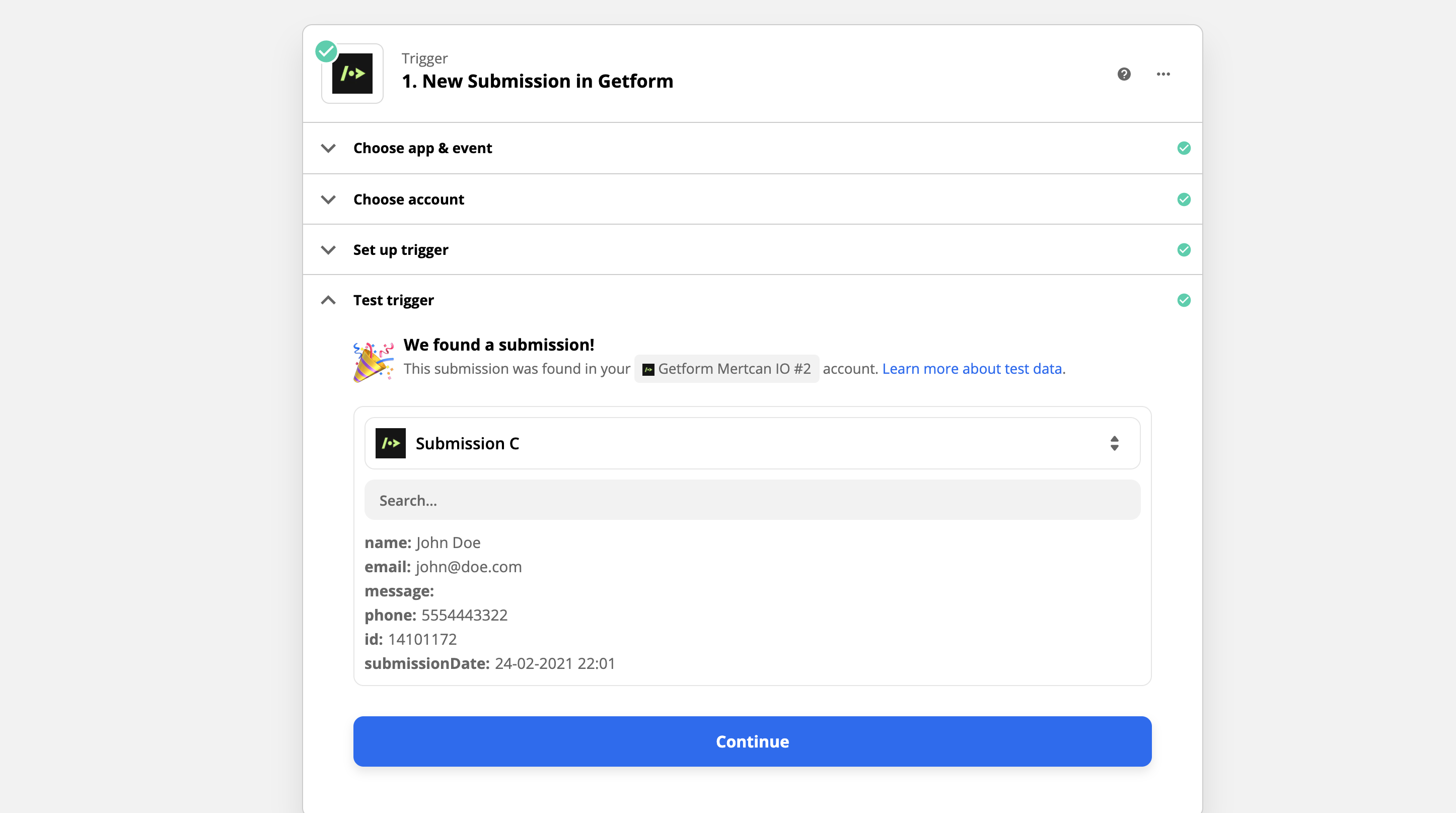Open the three-dot more options menu
Image resolution: width=1456 pixels, height=813 pixels.
point(1163,74)
